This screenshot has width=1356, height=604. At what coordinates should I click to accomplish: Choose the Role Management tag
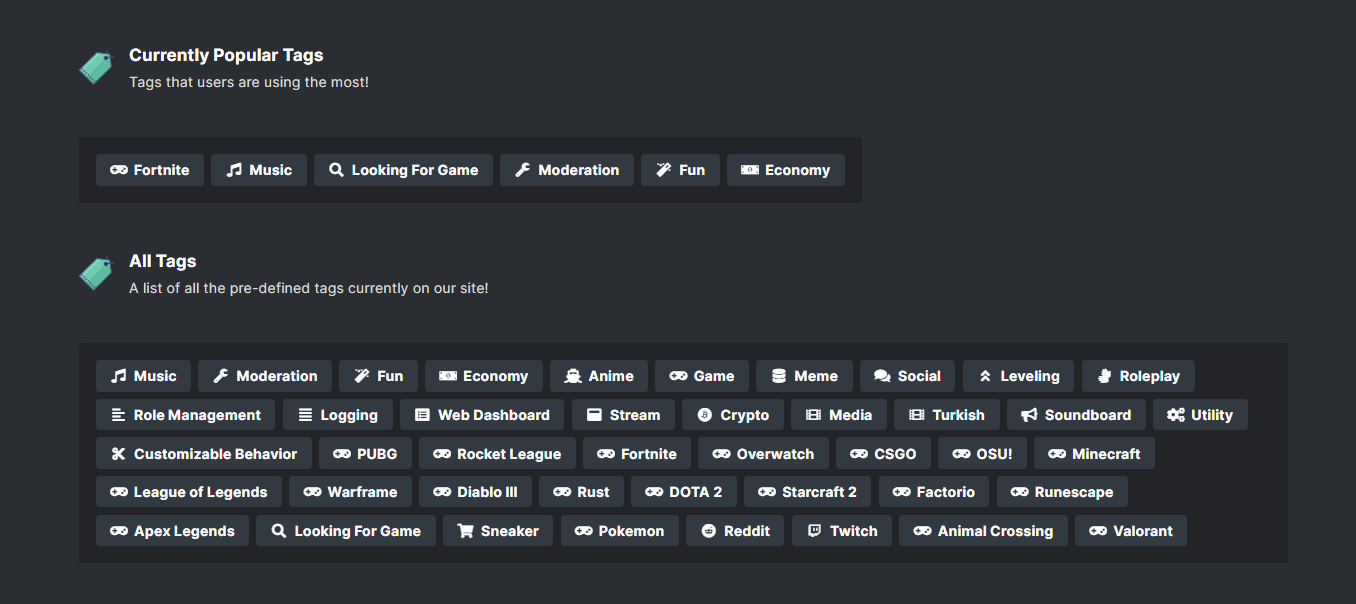pyautogui.click(x=186, y=415)
